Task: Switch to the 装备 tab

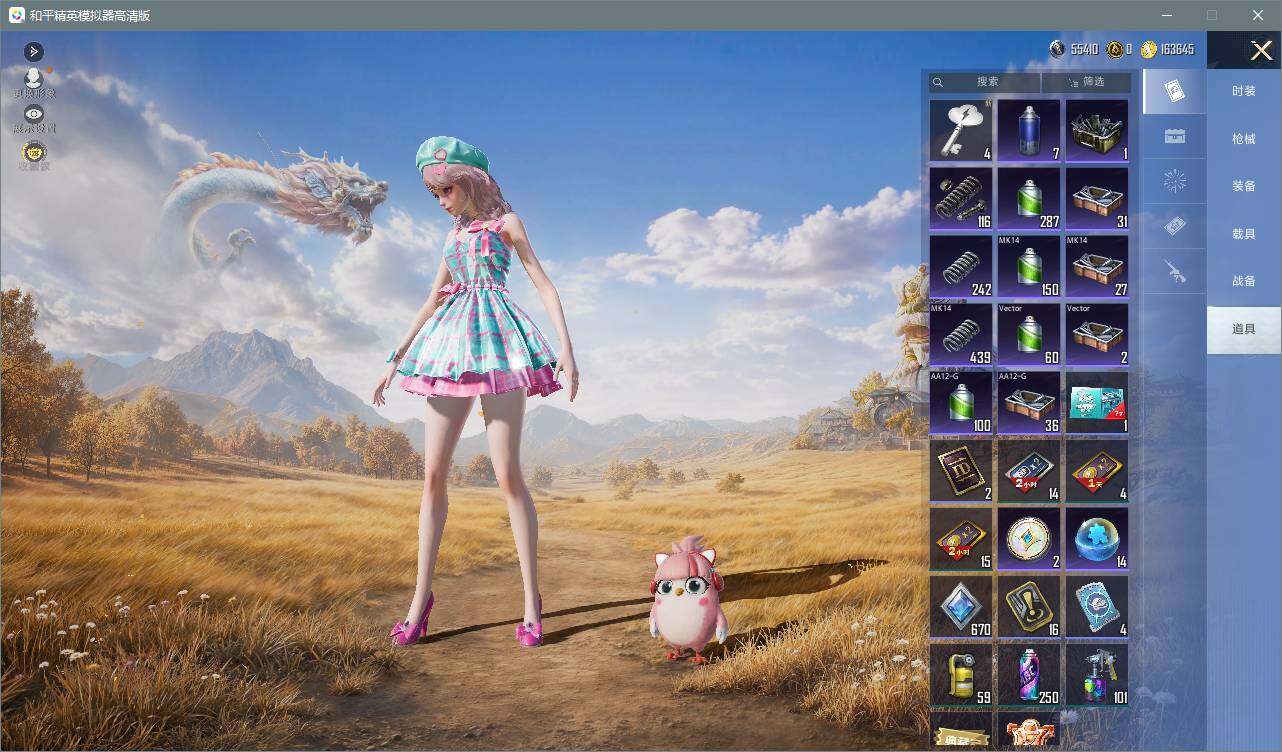Action: (1243, 186)
